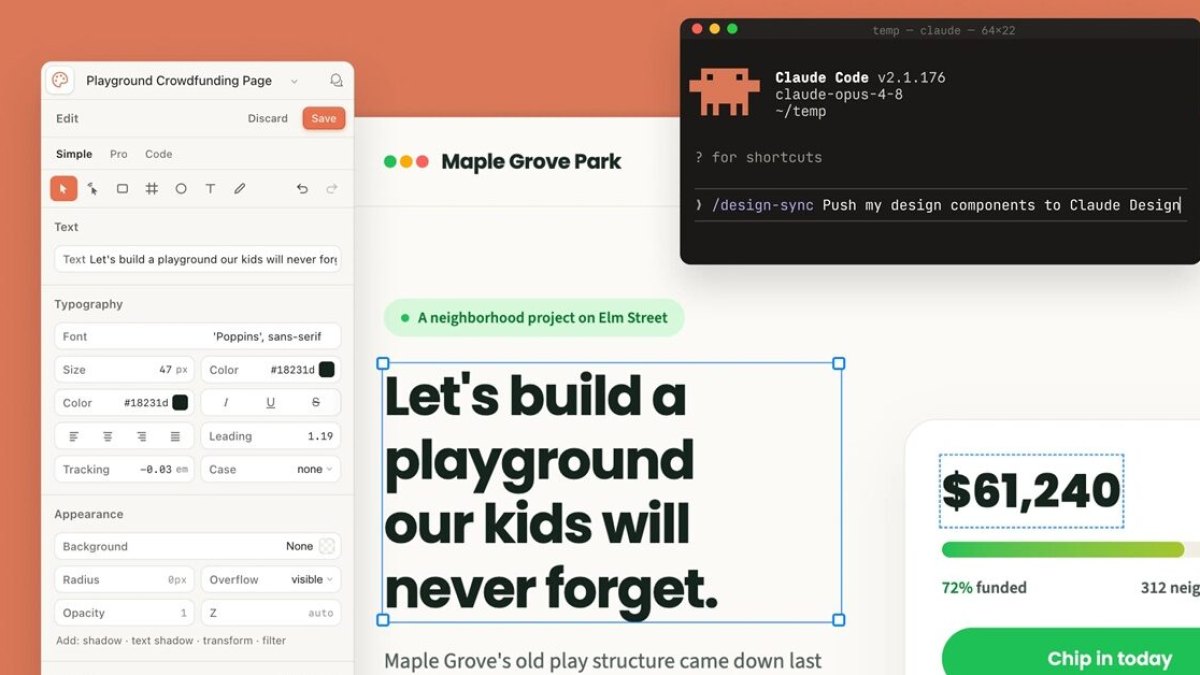Viewport: 1200px width, 675px height.
Task: Align text left in Typography
Action: click(x=74, y=436)
